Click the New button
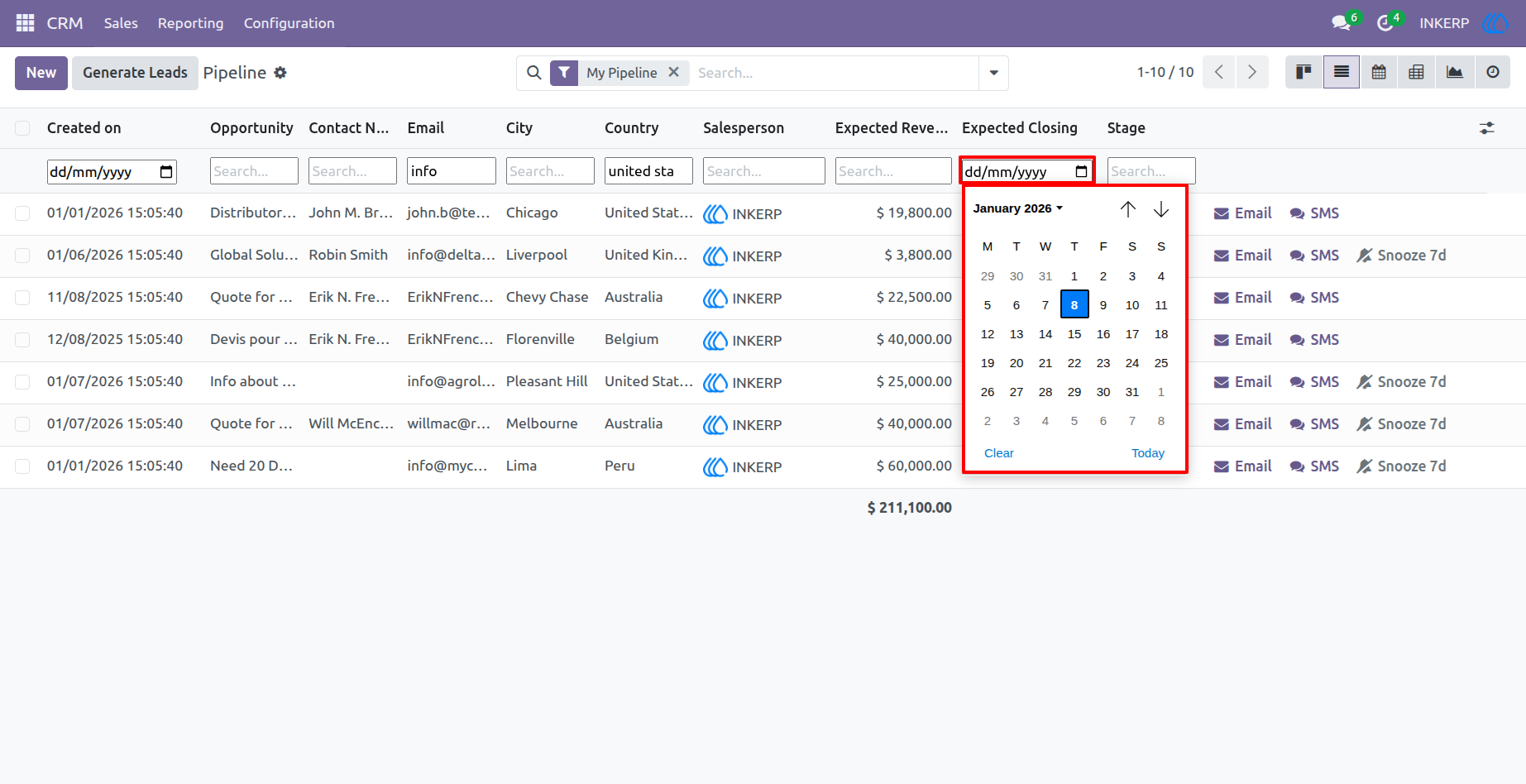Image resolution: width=1526 pixels, height=784 pixels. point(41,73)
